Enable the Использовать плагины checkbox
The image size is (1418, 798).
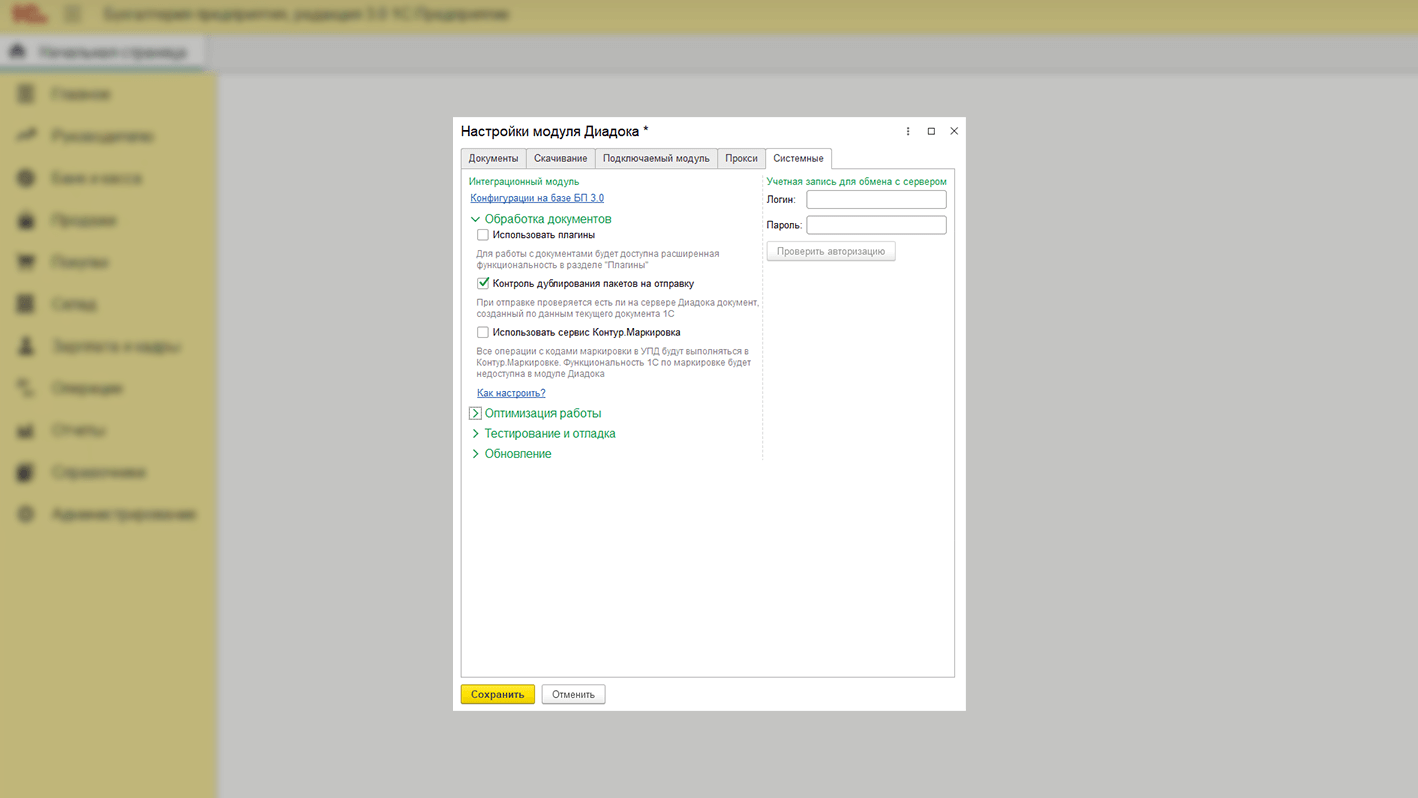point(483,235)
